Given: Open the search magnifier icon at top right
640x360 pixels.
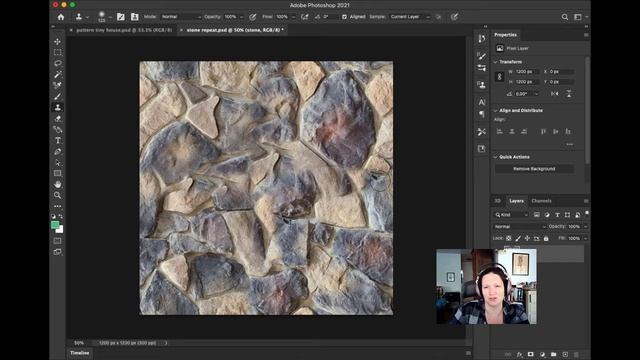Looking at the screenshot, I should (565, 17).
